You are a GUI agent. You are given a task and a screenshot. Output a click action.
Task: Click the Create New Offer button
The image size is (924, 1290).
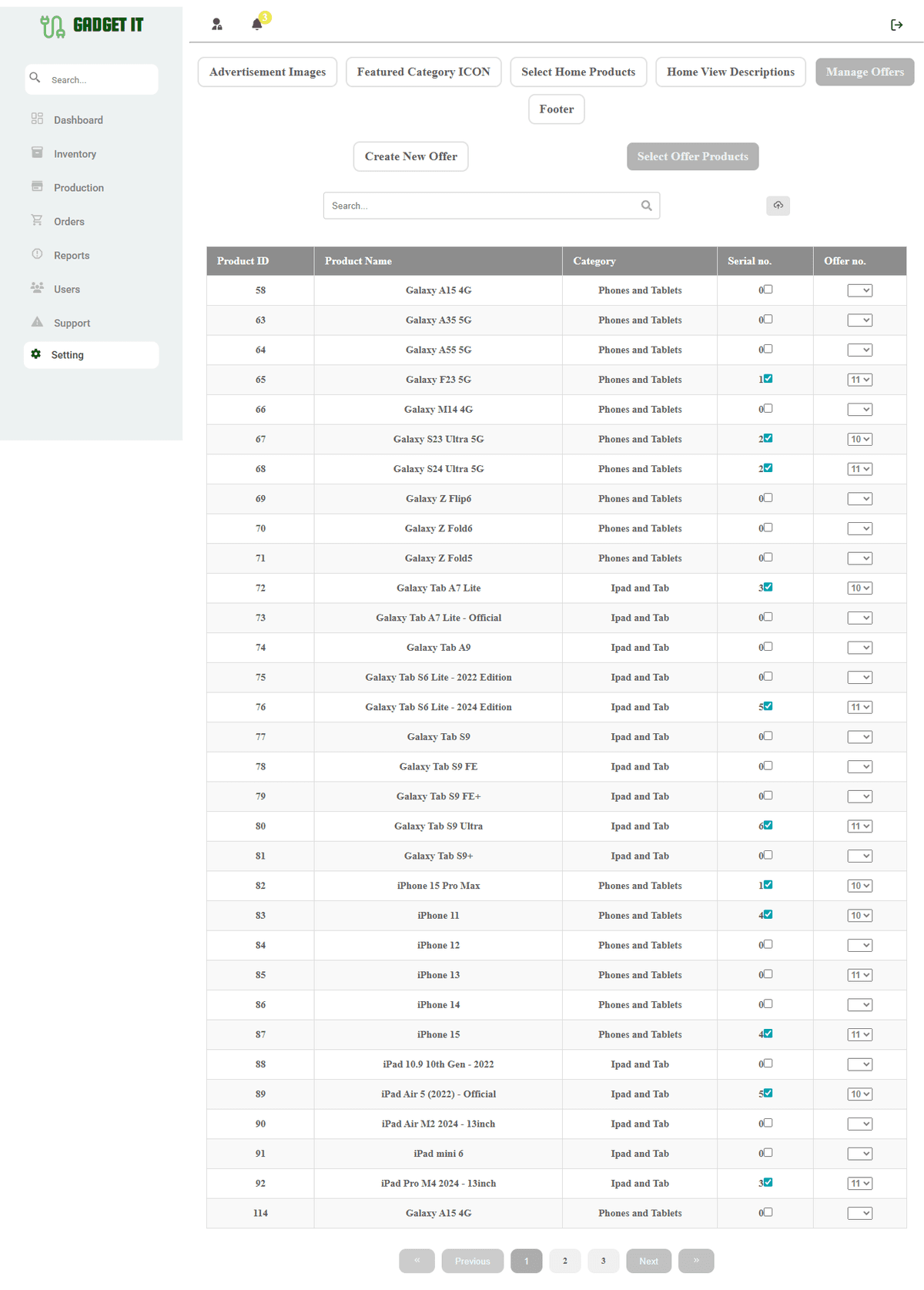point(410,156)
